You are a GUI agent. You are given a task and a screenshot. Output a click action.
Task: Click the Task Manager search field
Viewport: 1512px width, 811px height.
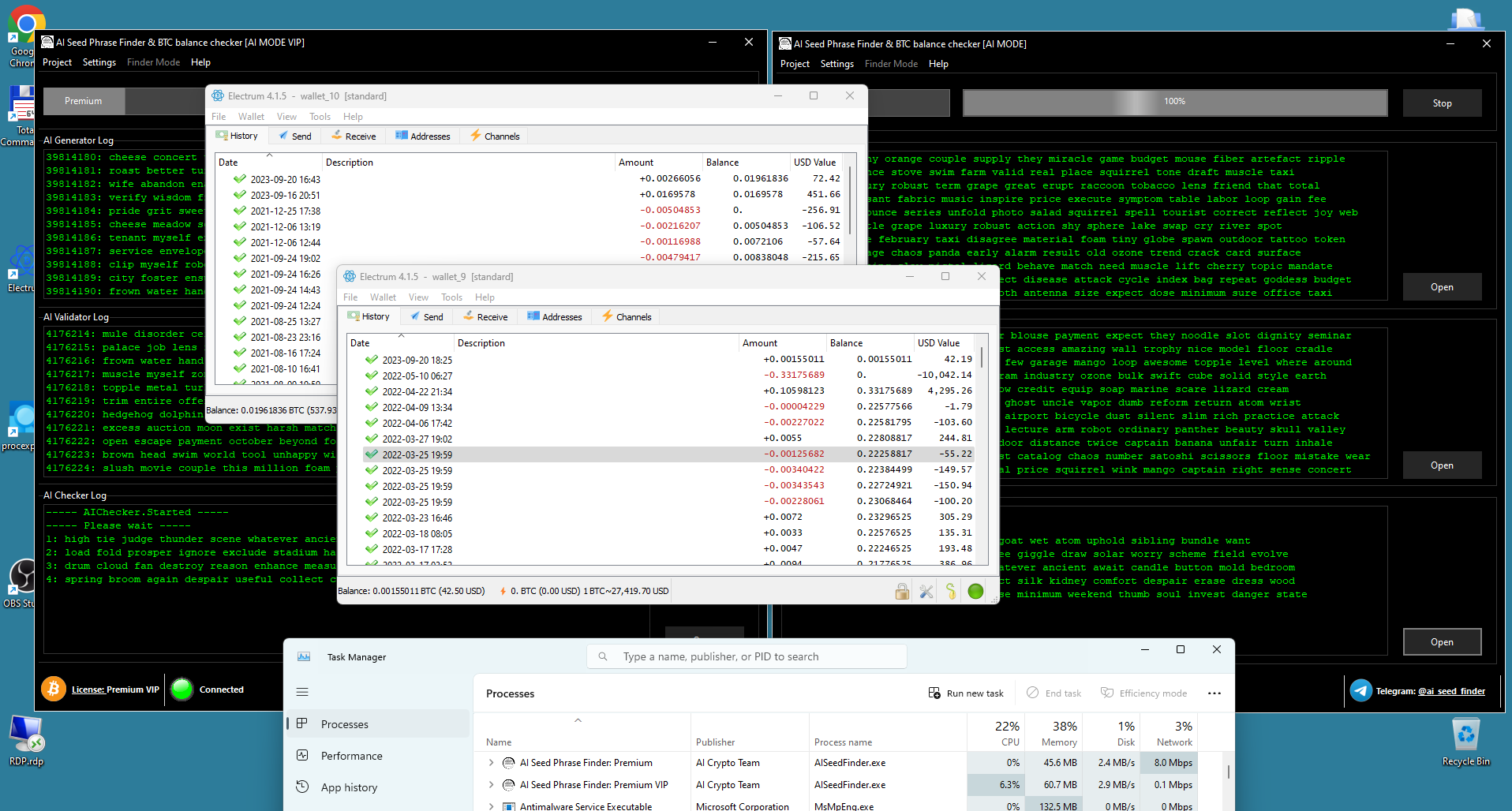coord(746,656)
